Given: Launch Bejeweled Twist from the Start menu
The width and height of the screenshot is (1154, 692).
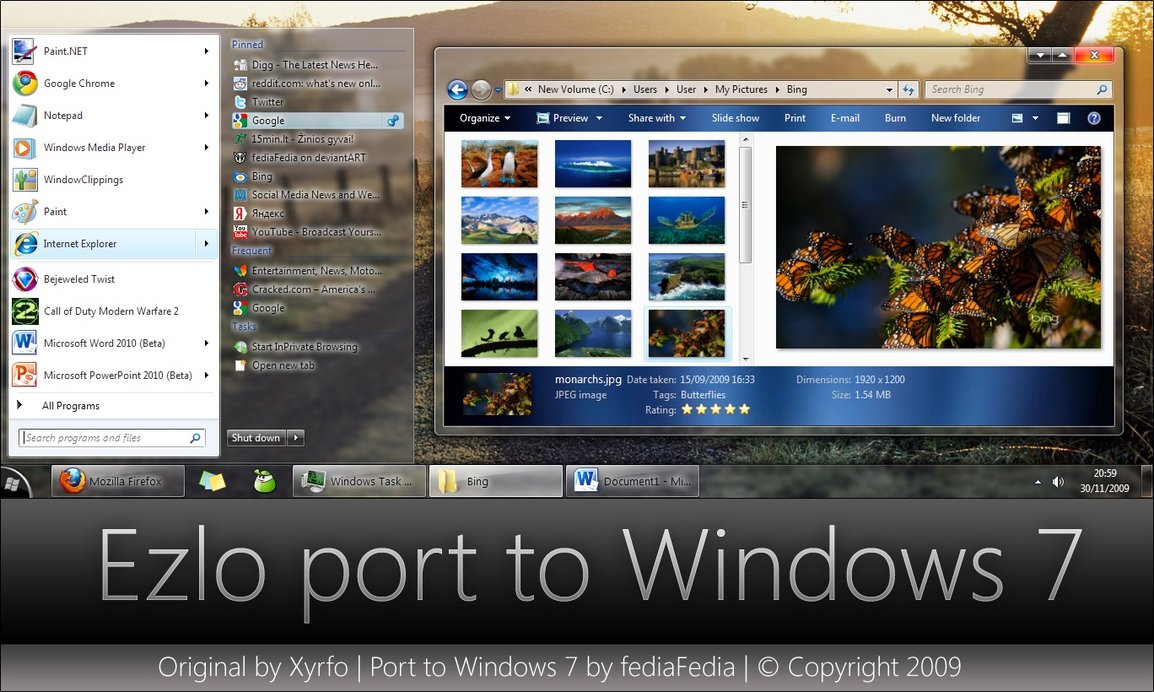Looking at the screenshot, I should click(79, 279).
